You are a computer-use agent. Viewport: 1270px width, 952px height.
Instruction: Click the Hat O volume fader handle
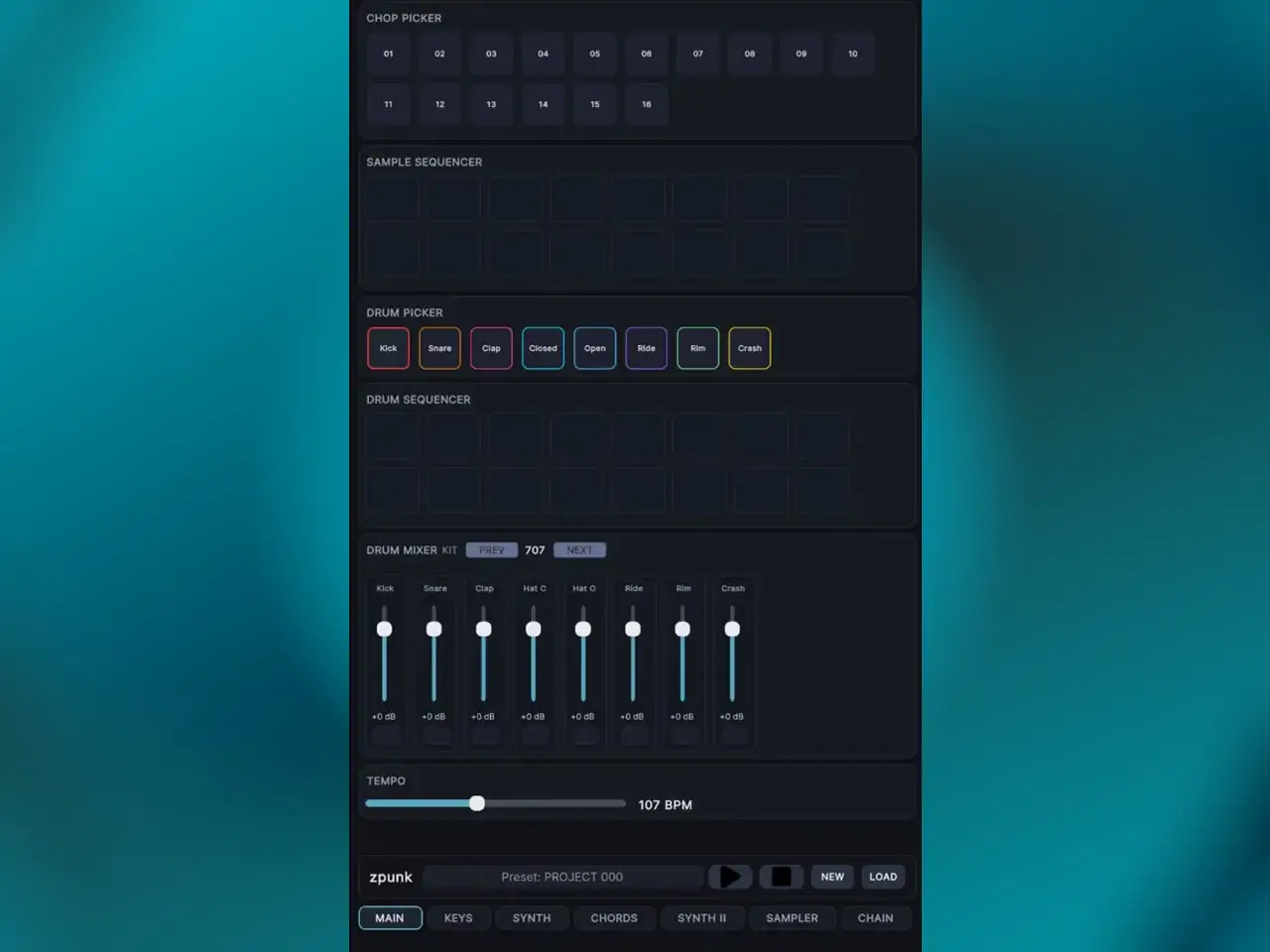click(x=583, y=629)
